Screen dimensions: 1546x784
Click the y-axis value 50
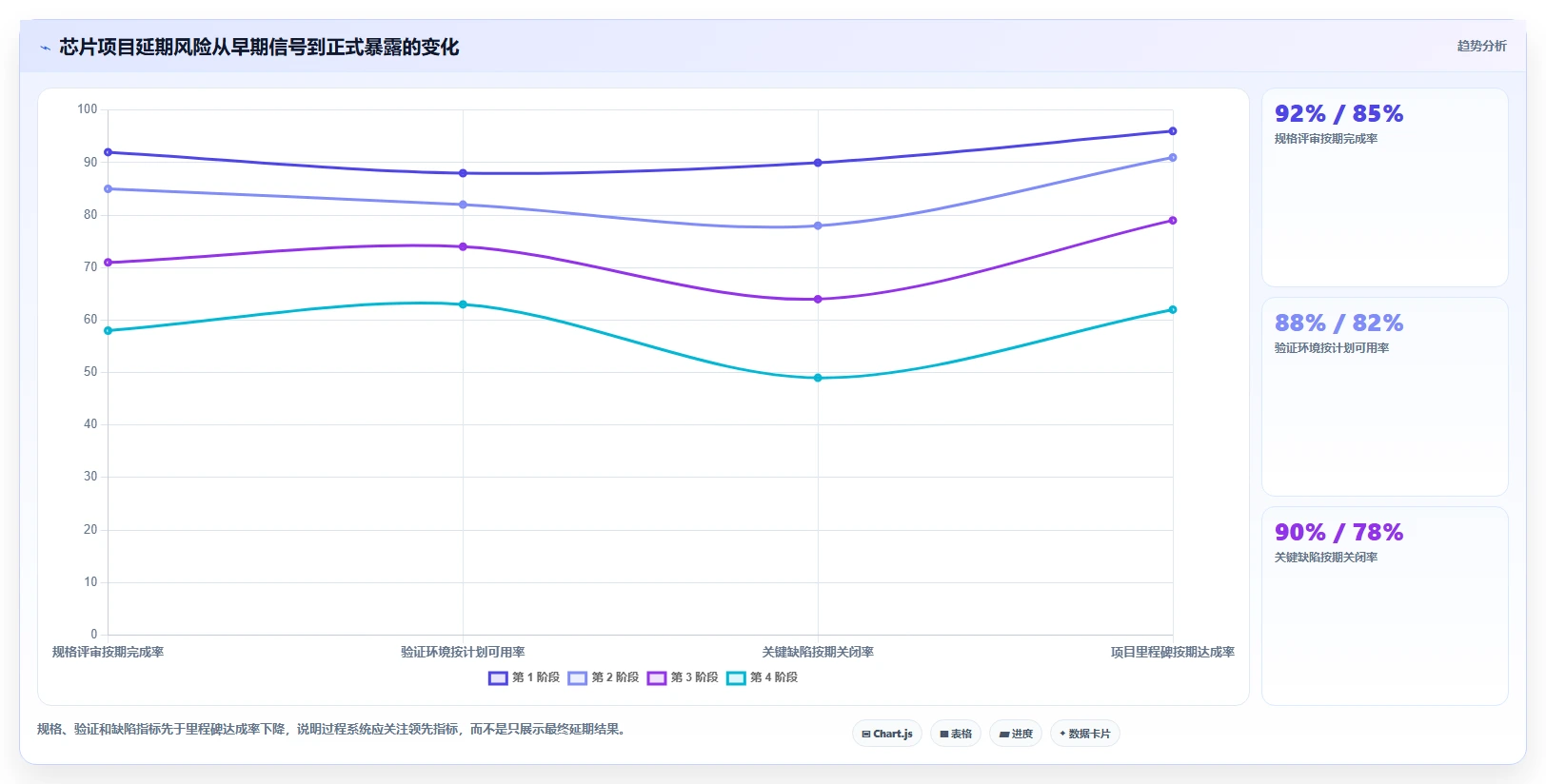pyautogui.click(x=90, y=372)
